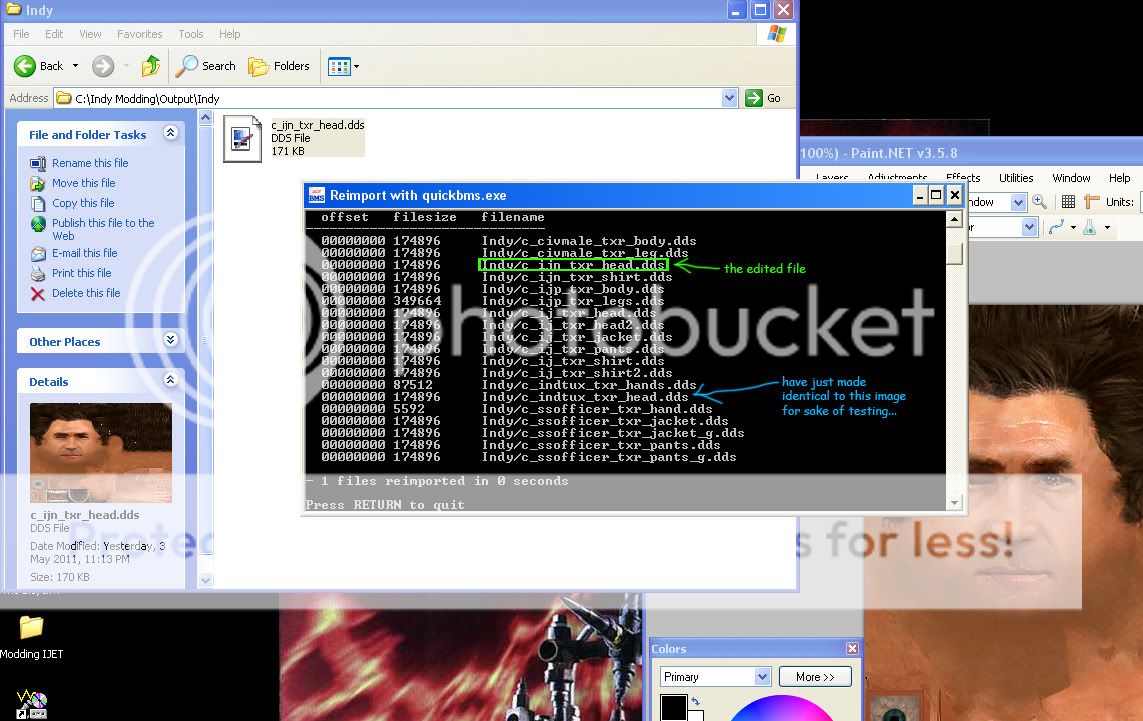Click the BMS icon in console title bar
The width and height of the screenshot is (1143, 721).
(x=316, y=195)
